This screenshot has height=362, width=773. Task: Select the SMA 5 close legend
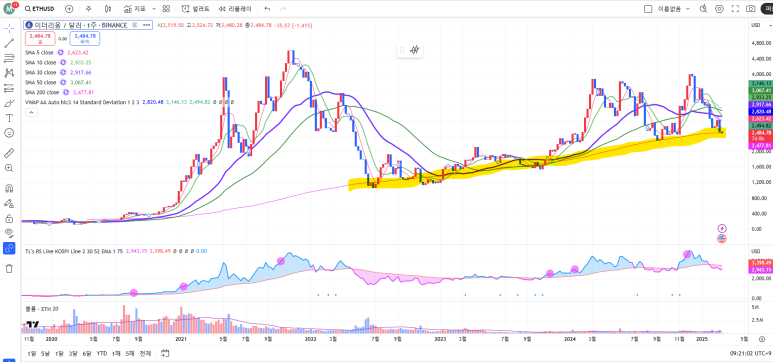tap(39, 52)
